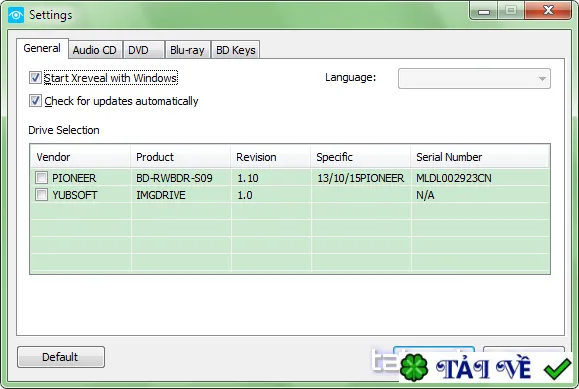Open the DVD tab

tap(144, 50)
